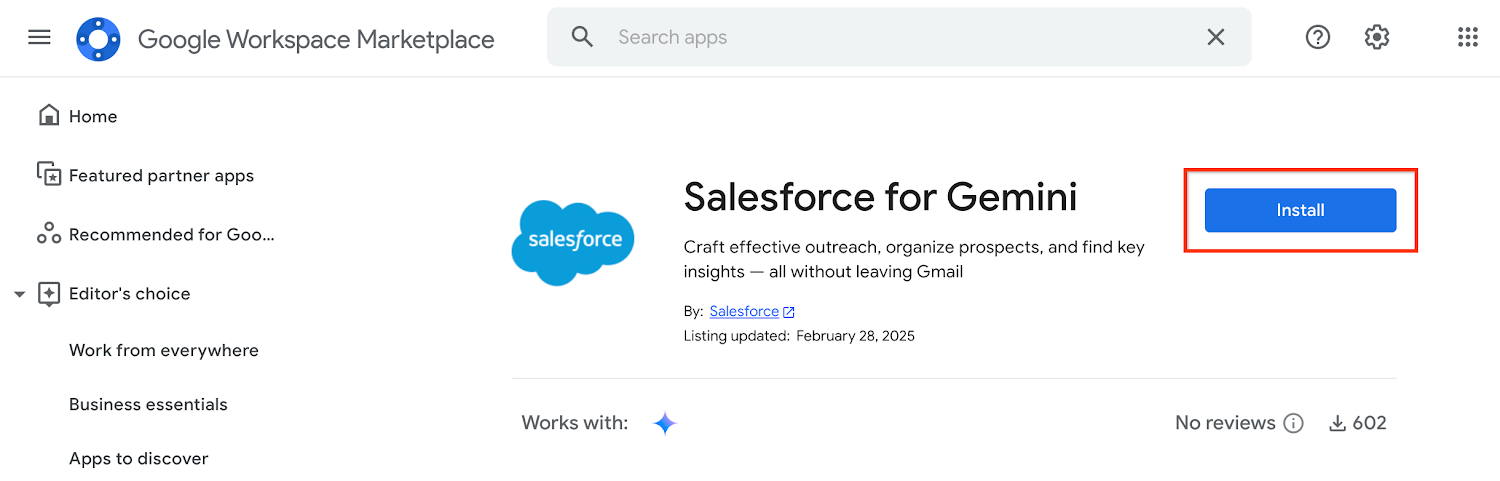
Task: Click the Salesforce cloud logo
Action: click(x=573, y=242)
